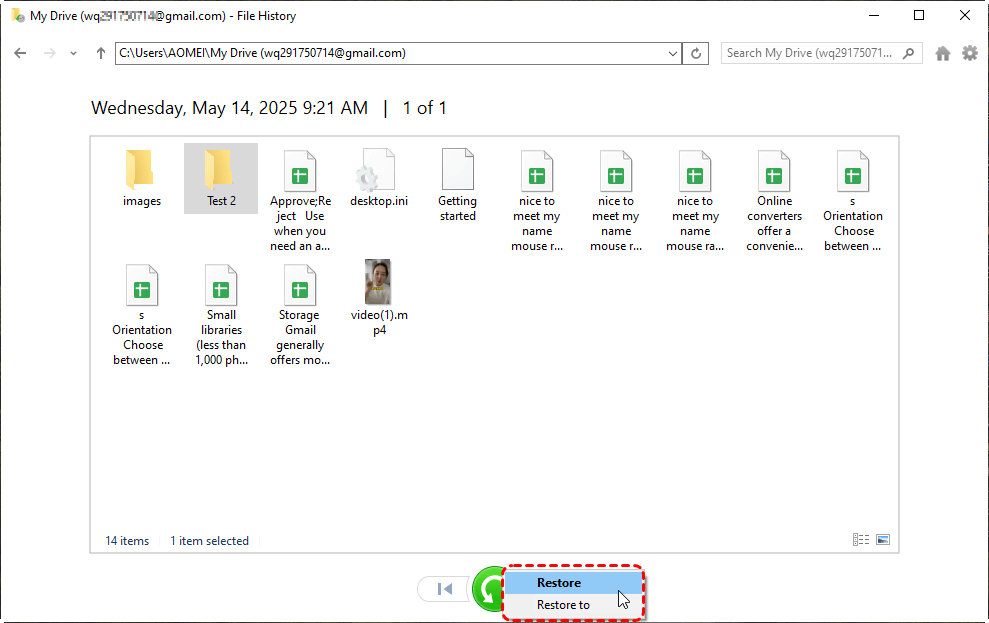Select the video(1).mp4 thumbnail
The image size is (989, 623).
[x=378, y=282]
